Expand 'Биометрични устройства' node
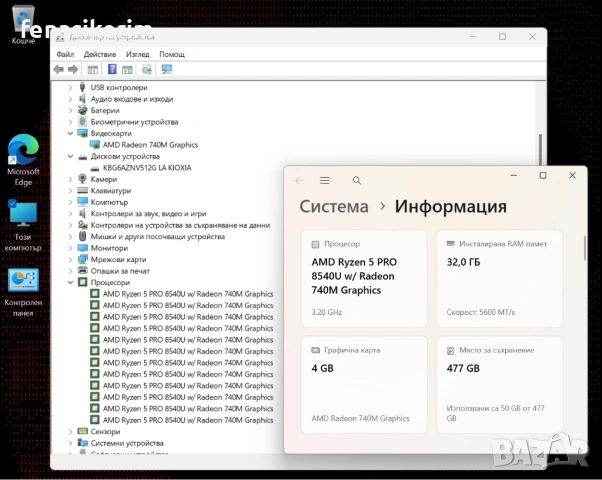The image size is (602, 480). (70, 122)
